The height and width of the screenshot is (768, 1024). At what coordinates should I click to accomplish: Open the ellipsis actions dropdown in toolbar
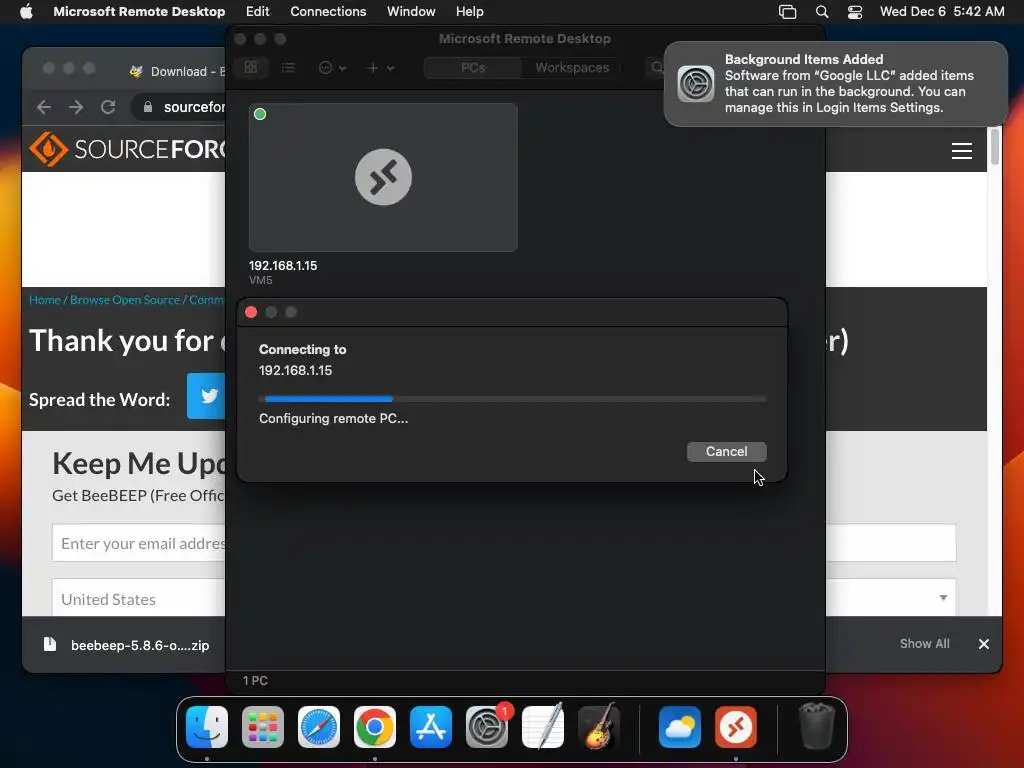coord(332,67)
